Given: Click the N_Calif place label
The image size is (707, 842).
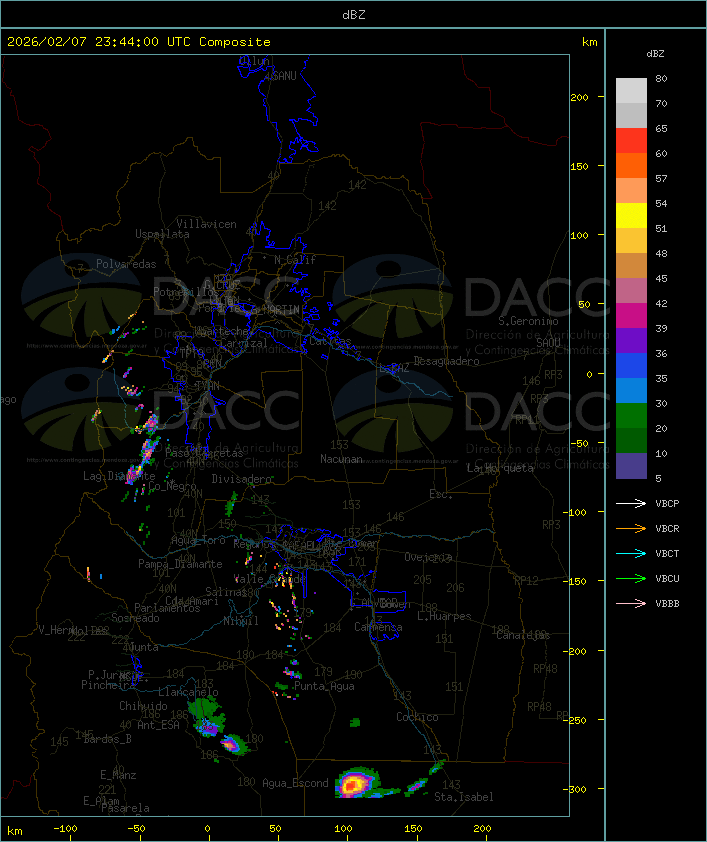Looking at the screenshot, I should [295, 260].
